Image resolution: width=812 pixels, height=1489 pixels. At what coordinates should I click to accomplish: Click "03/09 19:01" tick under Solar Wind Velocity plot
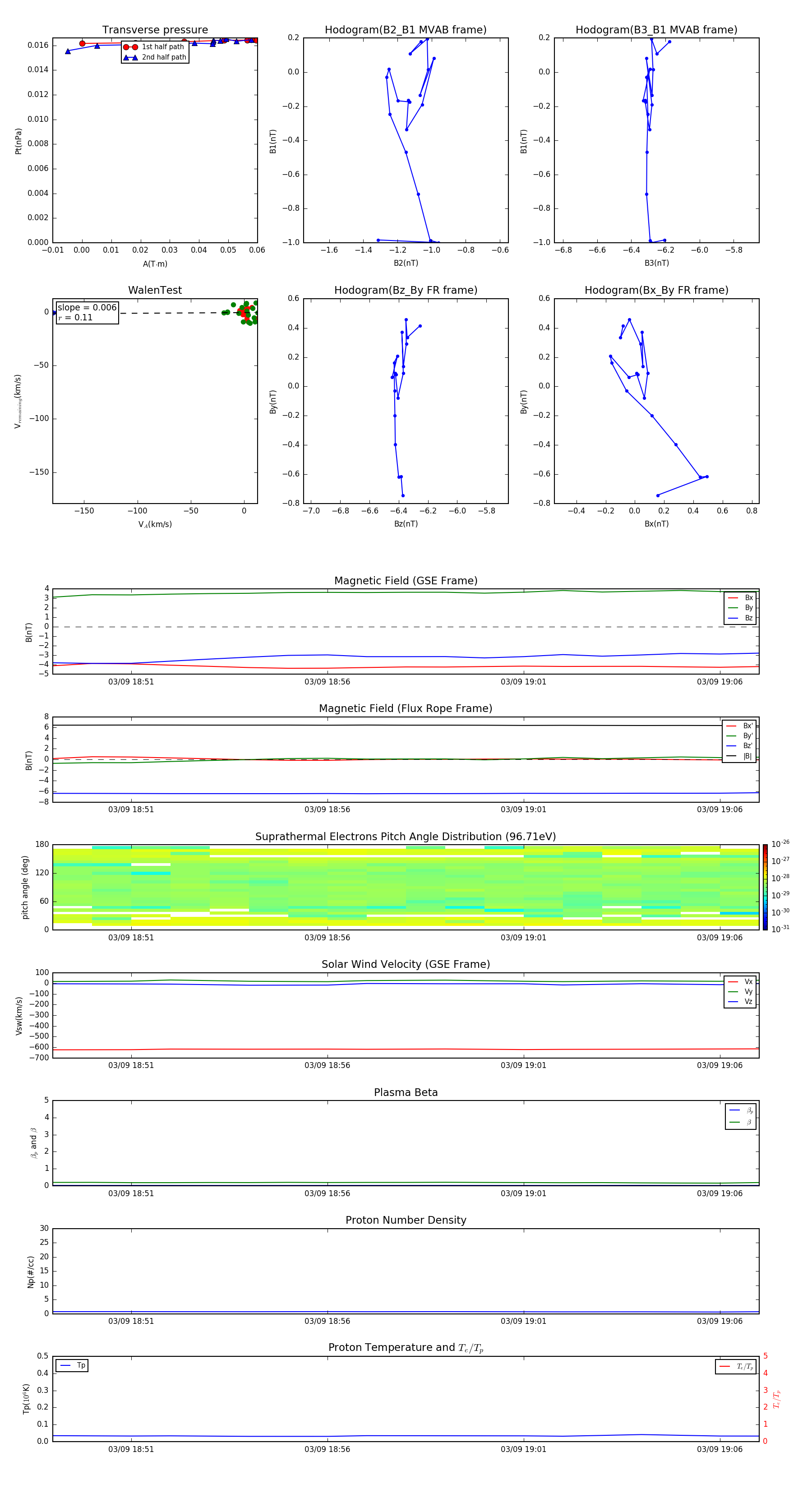(x=524, y=1065)
